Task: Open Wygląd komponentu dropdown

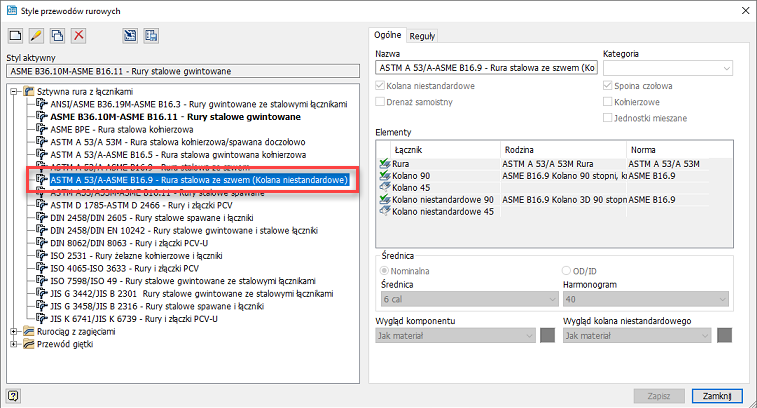Action: click(x=455, y=335)
